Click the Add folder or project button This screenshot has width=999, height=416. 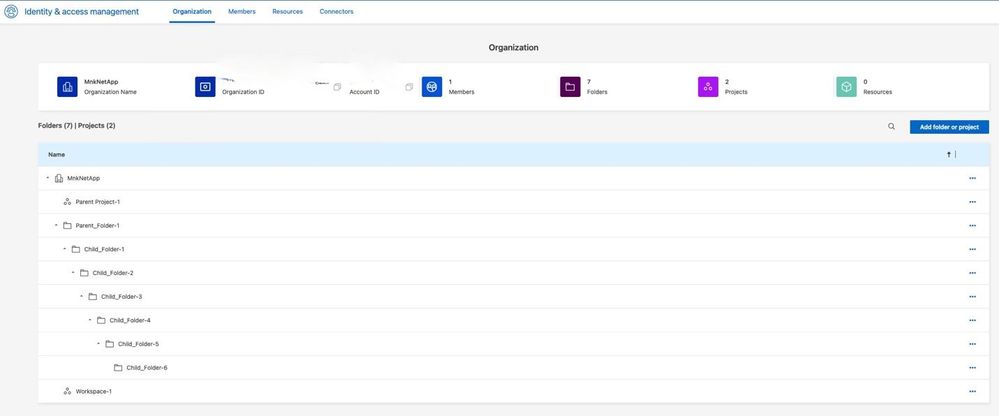coord(949,127)
